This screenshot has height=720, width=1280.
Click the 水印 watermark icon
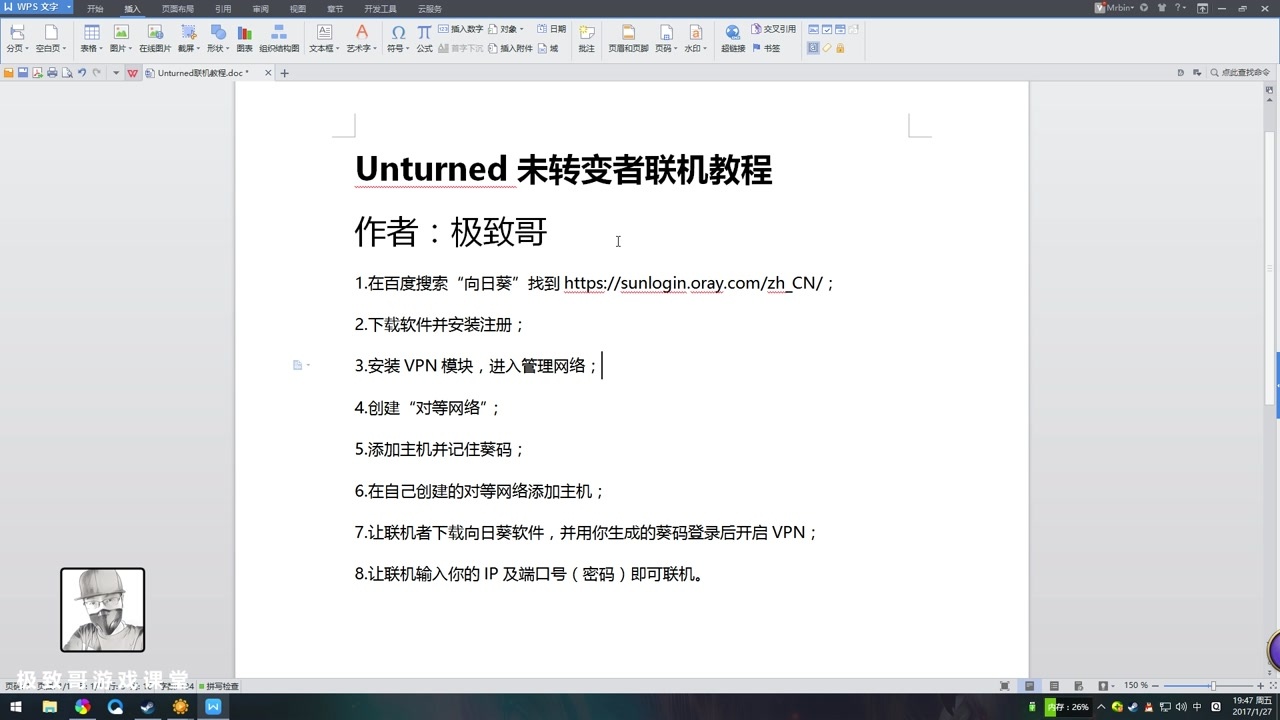point(695,33)
